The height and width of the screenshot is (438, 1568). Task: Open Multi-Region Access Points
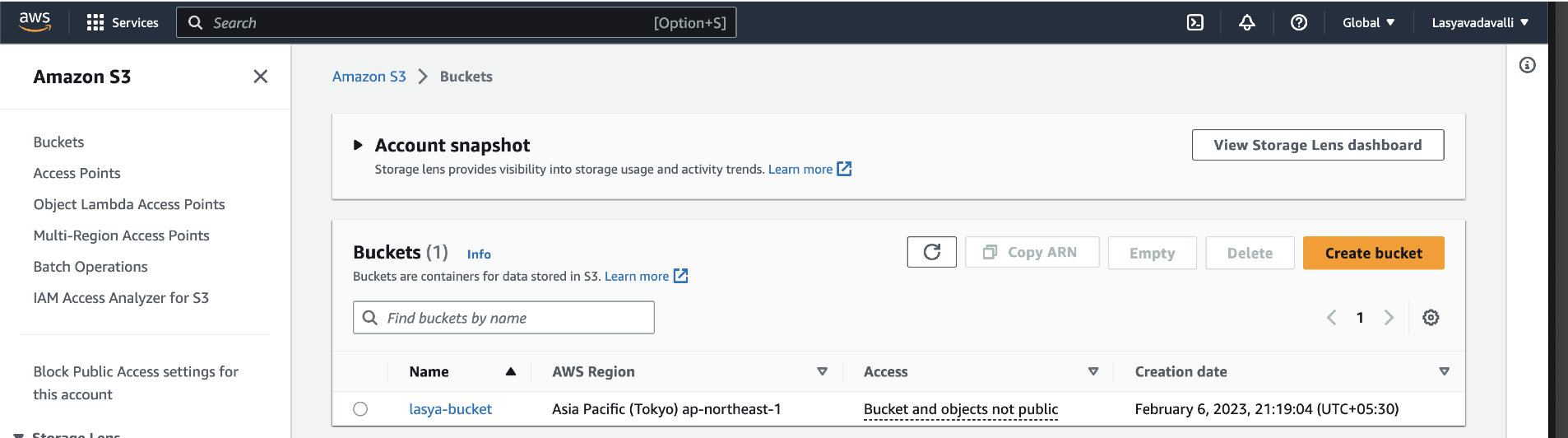121,235
